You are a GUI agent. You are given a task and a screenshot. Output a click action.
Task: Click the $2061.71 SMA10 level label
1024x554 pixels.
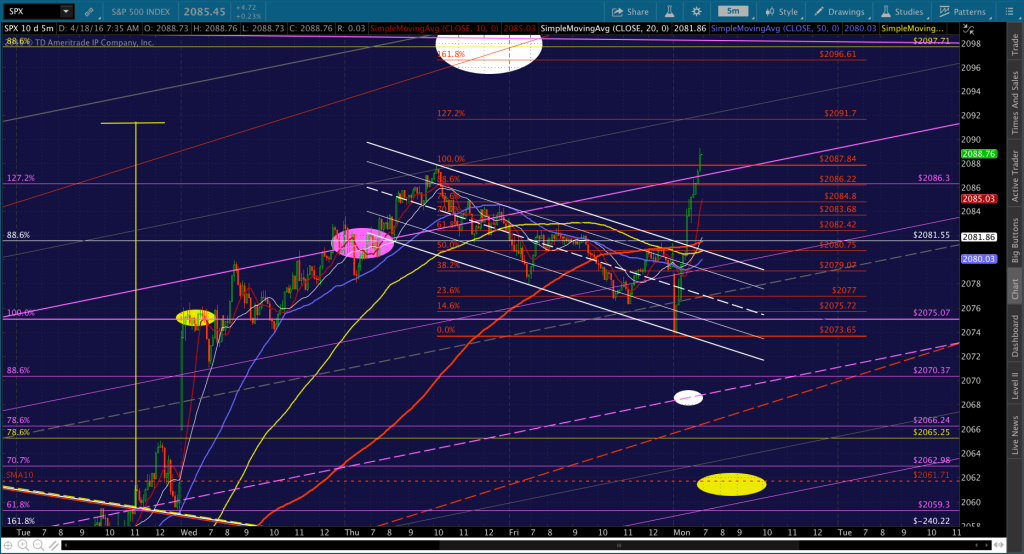point(931,475)
